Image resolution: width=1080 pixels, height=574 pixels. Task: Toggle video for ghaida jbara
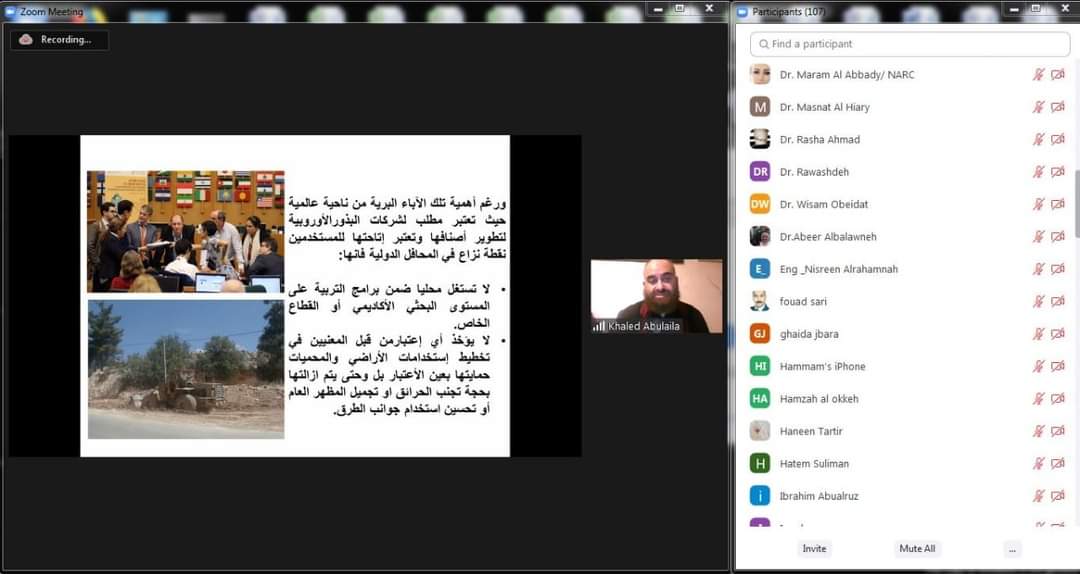tap(1058, 334)
